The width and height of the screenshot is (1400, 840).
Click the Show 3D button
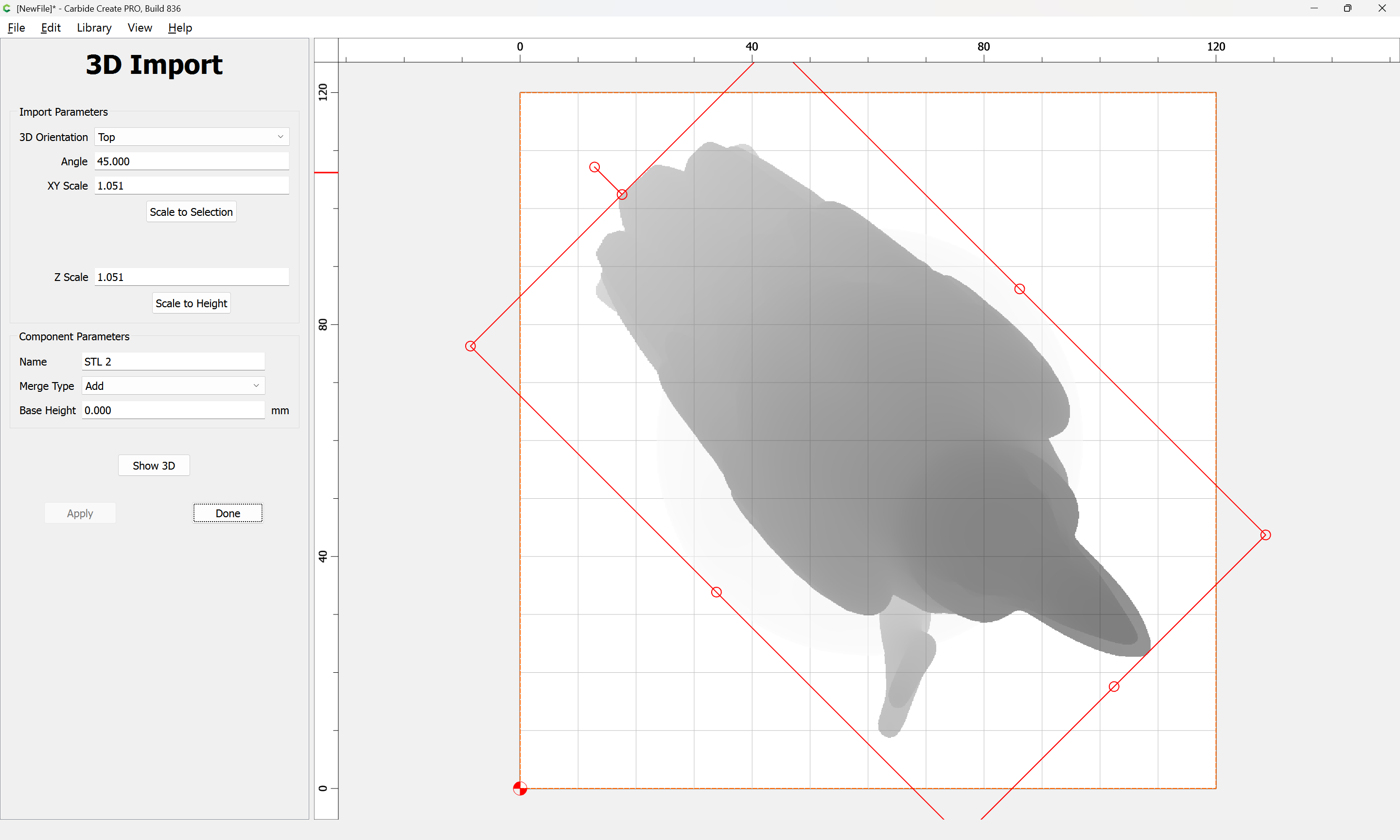(x=153, y=465)
